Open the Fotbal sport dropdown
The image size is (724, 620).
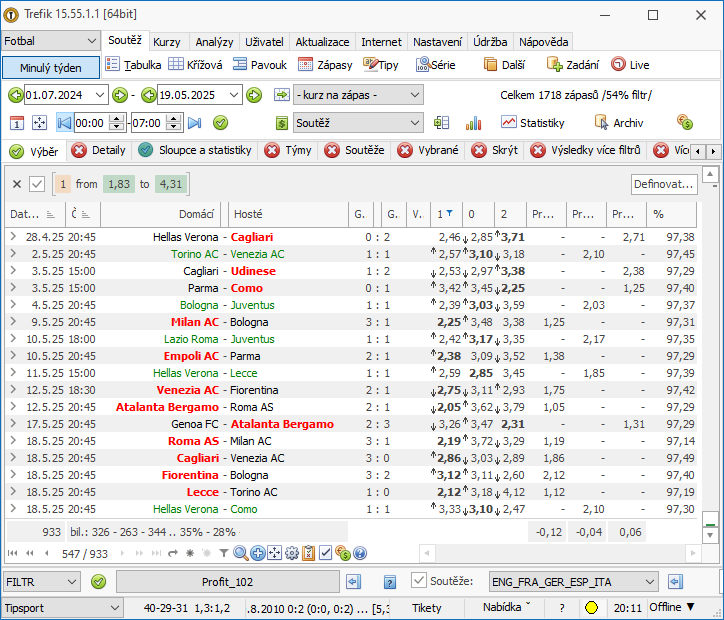tap(50, 41)
